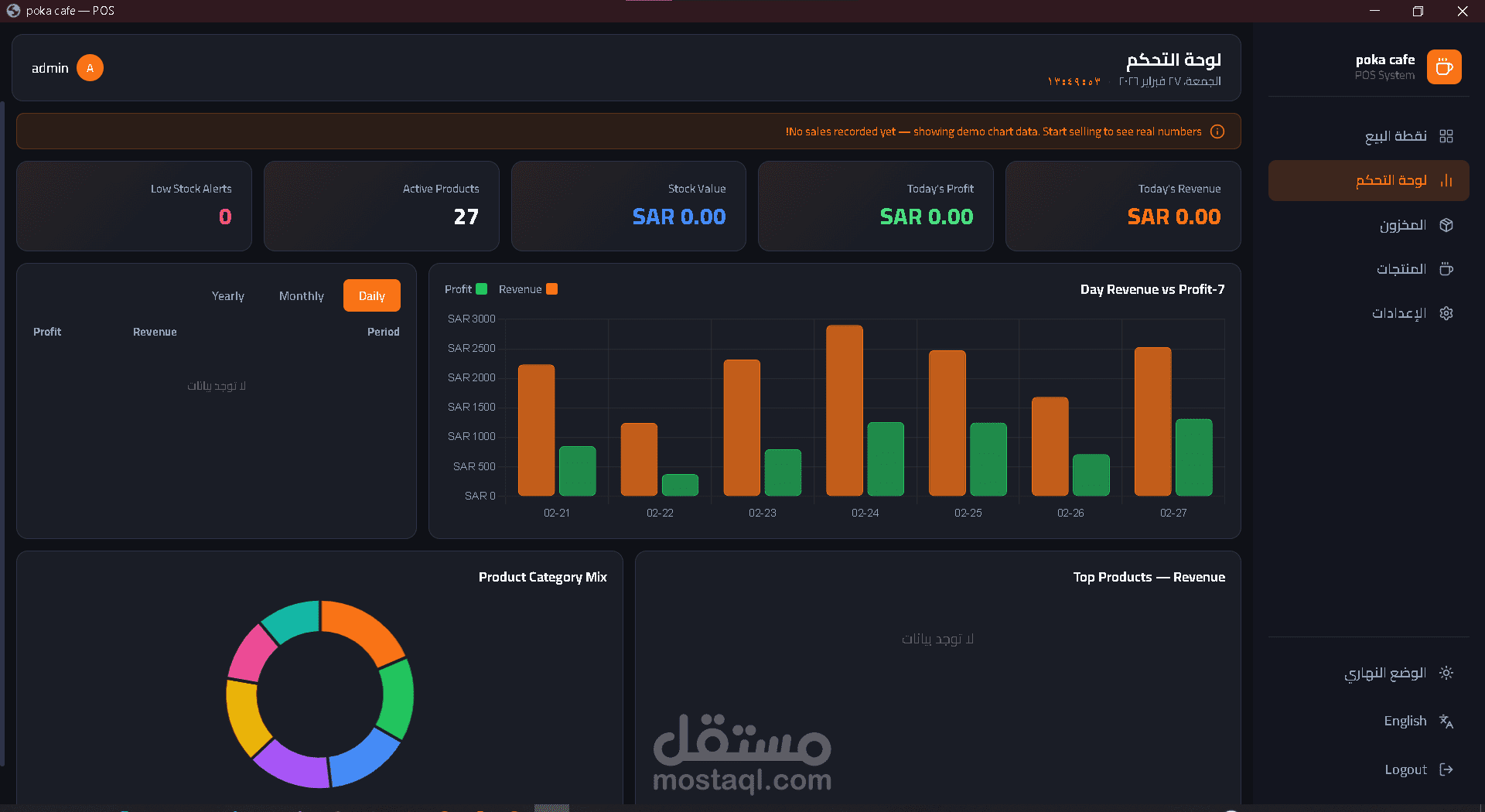This screenshot has height=812, width=1485.
Task: Click the Profit column header
Action: pos(47,332)
